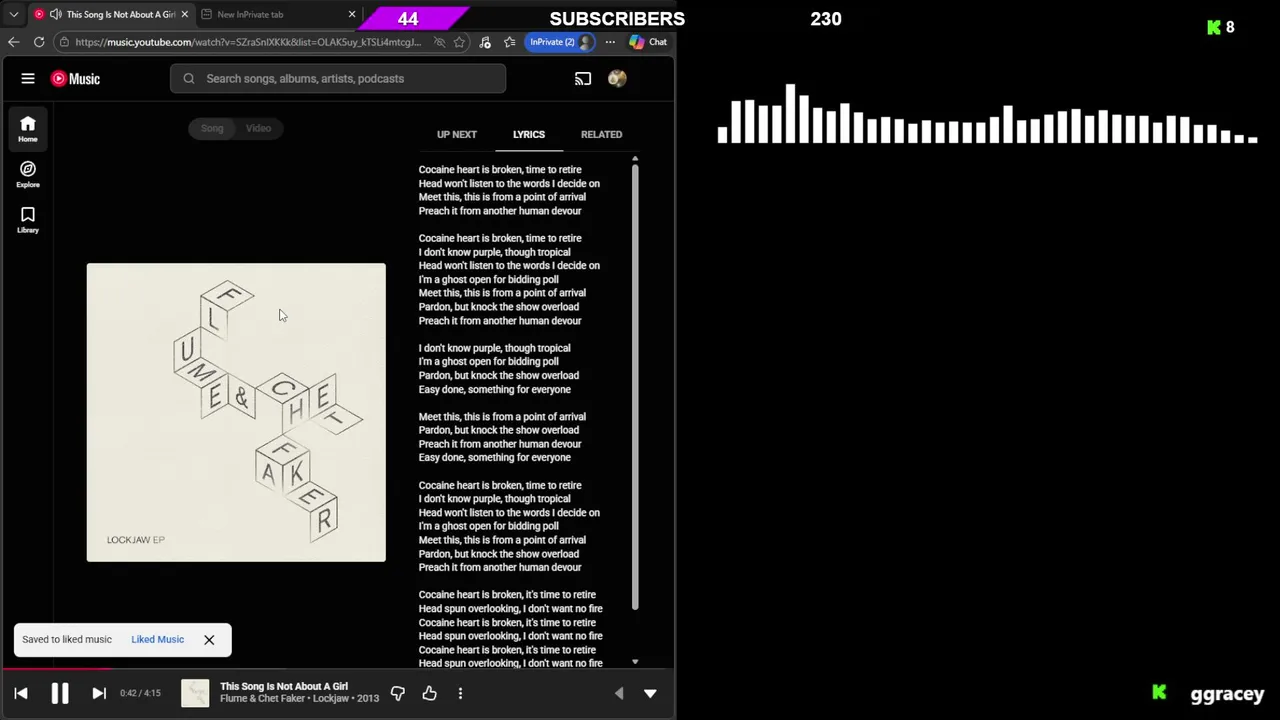
Task: Open browser Favorites list icon
Action: (510, 42)
